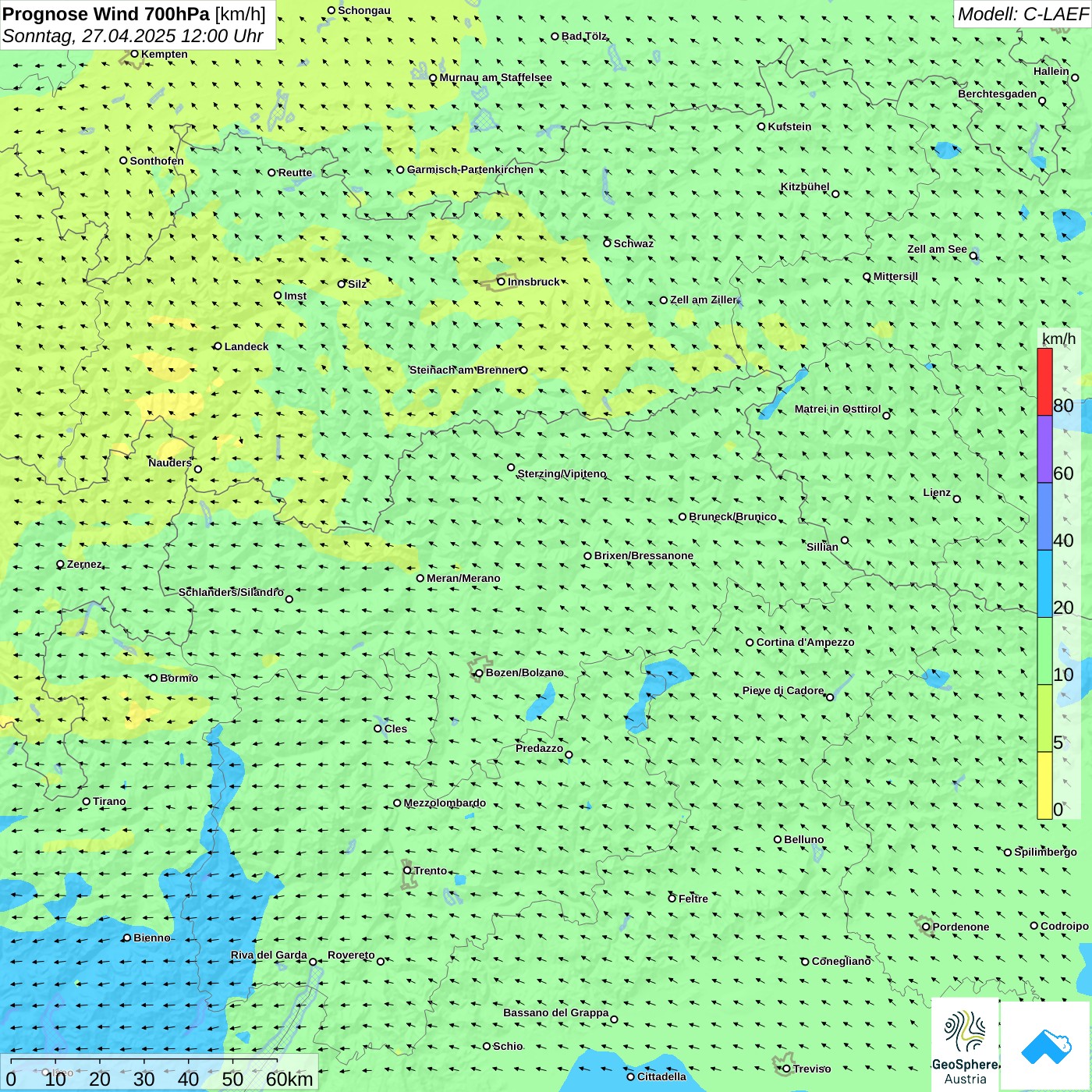Viewport: 1092px width, 1092px height.
Task: Select the 'Matrei in Osttirol' label
Action: pyautogui.click(x=838, y=409)
